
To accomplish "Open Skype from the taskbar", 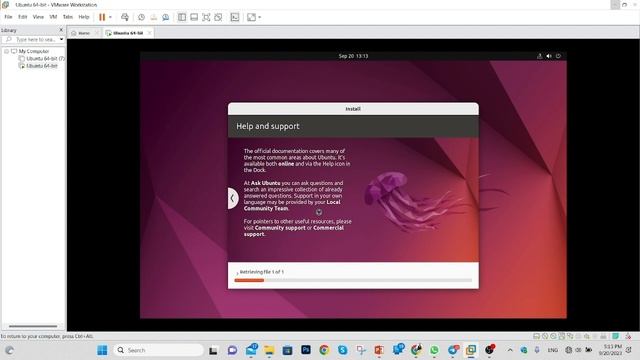I will point(342,350).
